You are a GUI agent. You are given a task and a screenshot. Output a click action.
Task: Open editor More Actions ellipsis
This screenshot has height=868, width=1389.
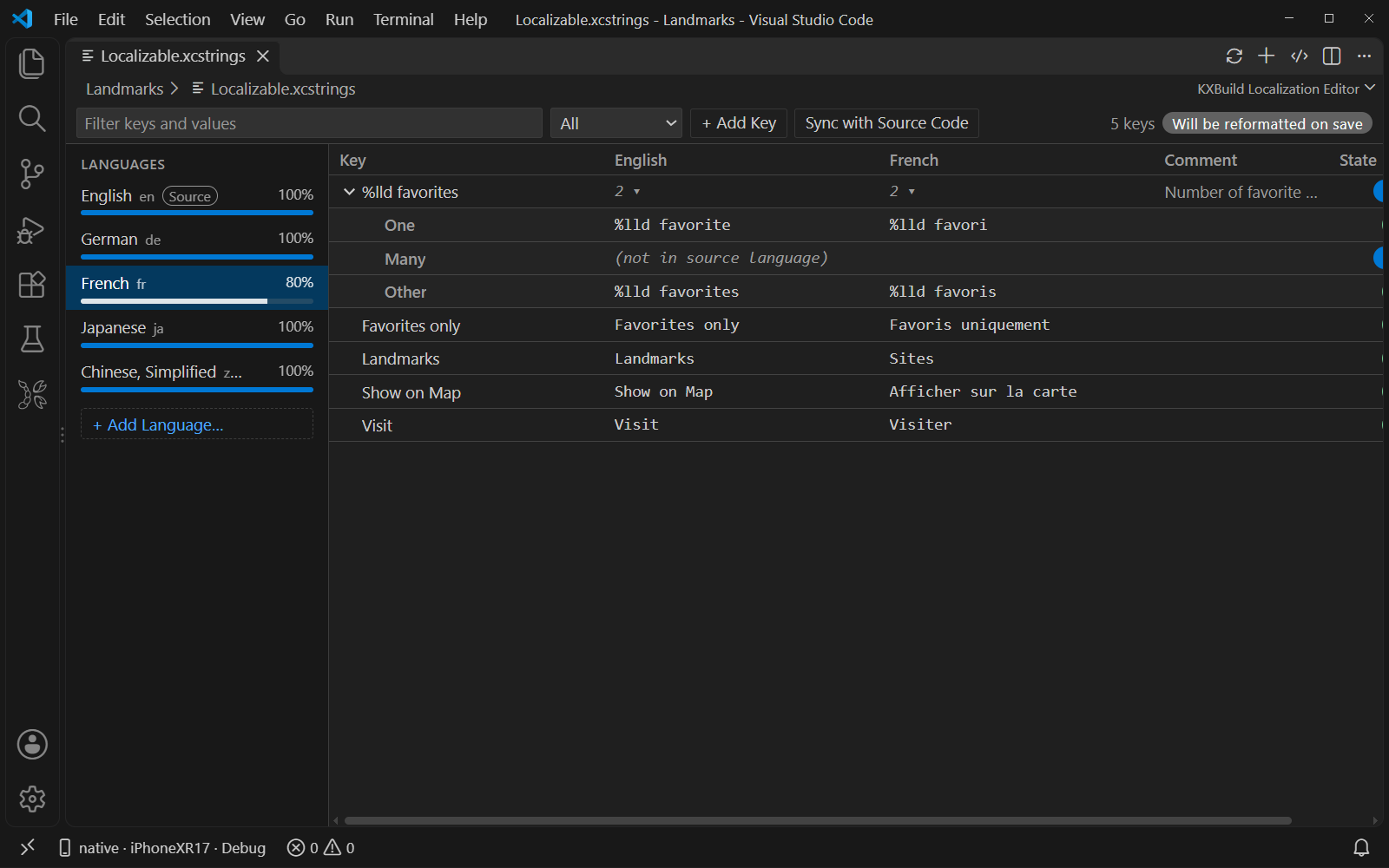click(1365, 56)
